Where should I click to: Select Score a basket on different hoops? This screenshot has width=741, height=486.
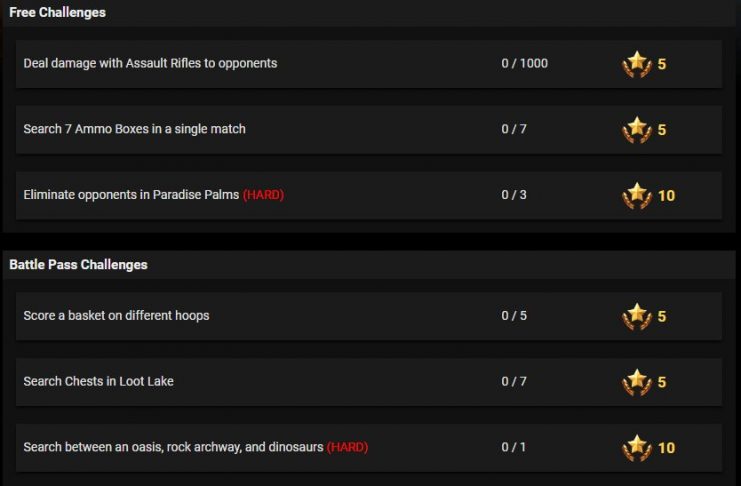click(116, 315)
